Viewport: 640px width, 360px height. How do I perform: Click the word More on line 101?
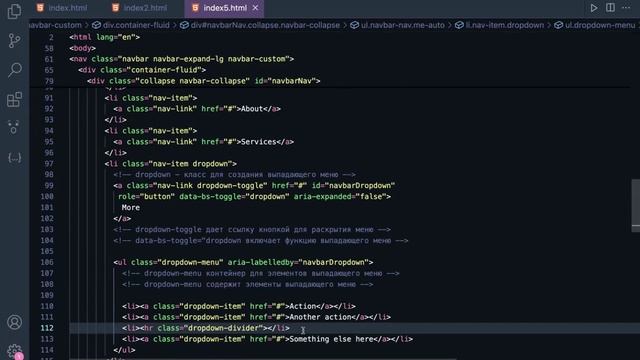point(131,208)
